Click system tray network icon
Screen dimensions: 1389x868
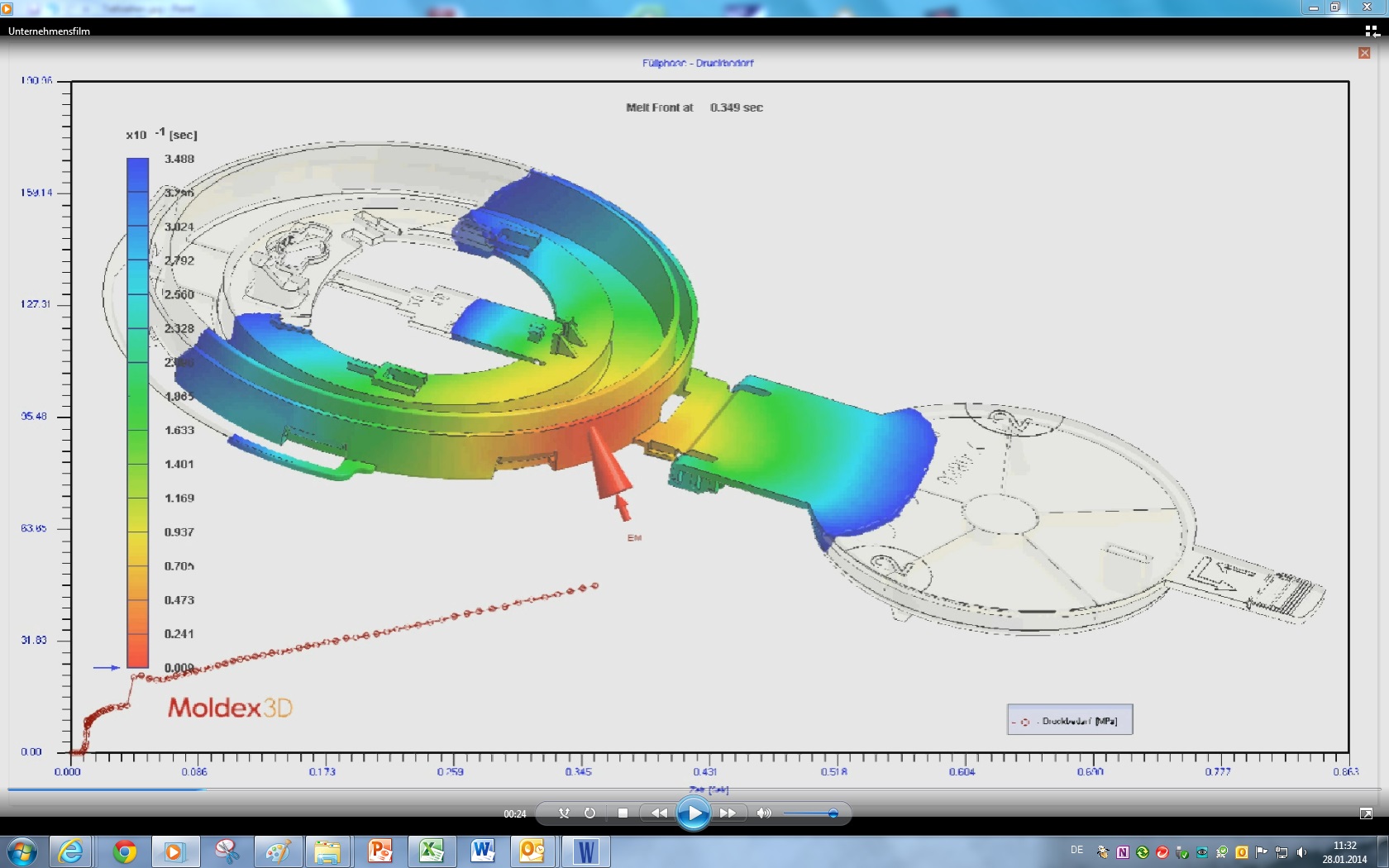click(x=1282, y=852)
